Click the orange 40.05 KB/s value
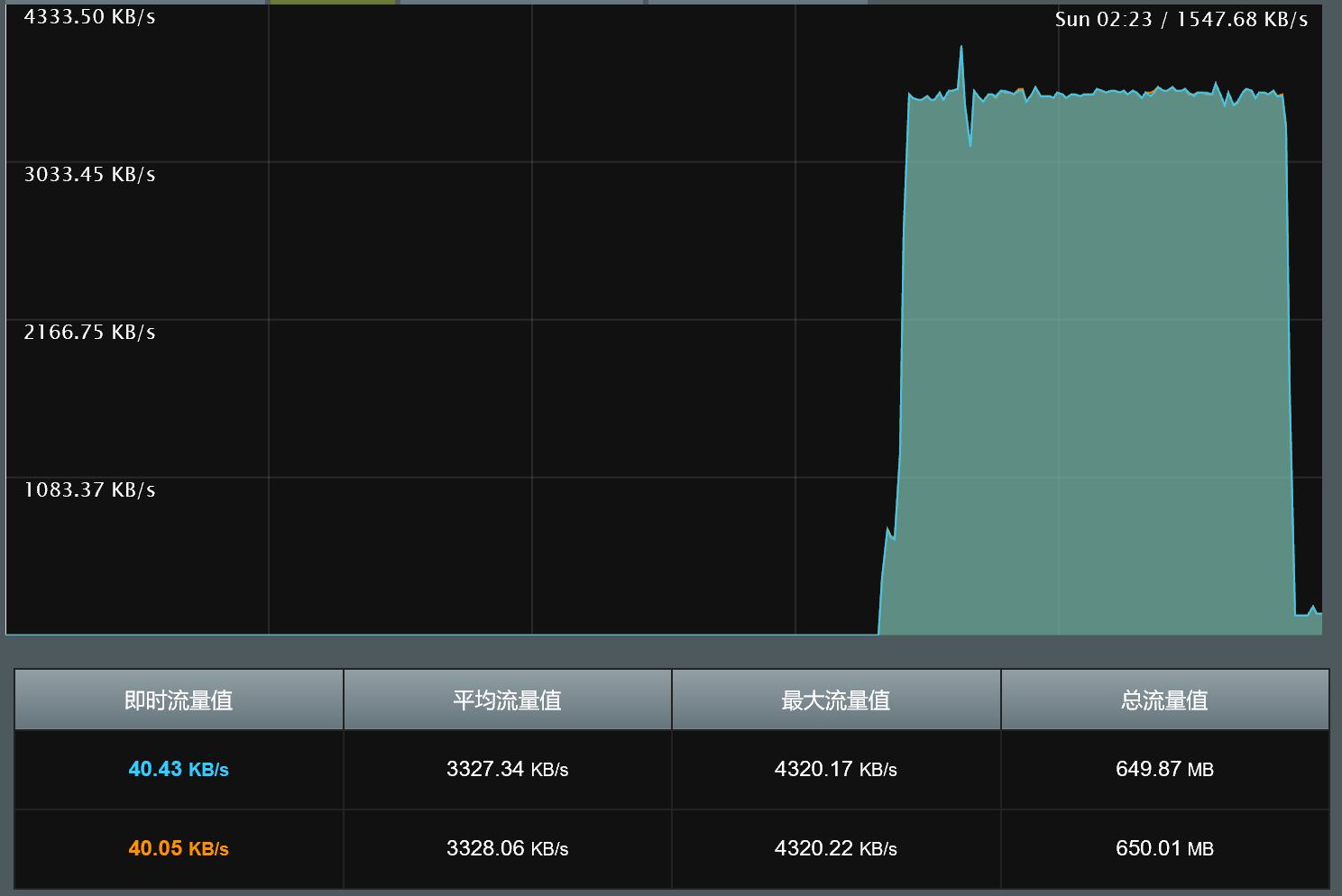 coord(179,848)
